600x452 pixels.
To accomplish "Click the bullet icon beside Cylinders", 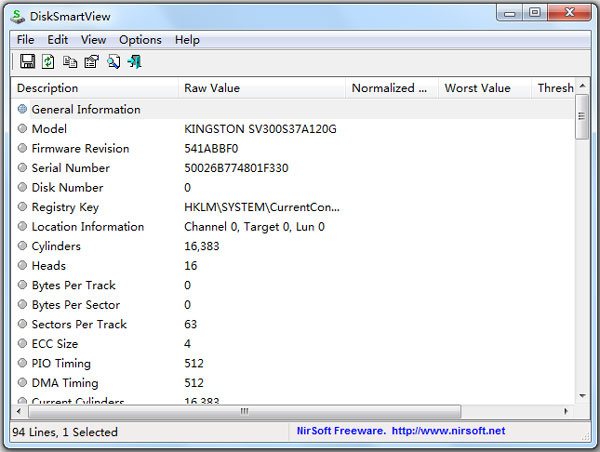I will point(22,246).
